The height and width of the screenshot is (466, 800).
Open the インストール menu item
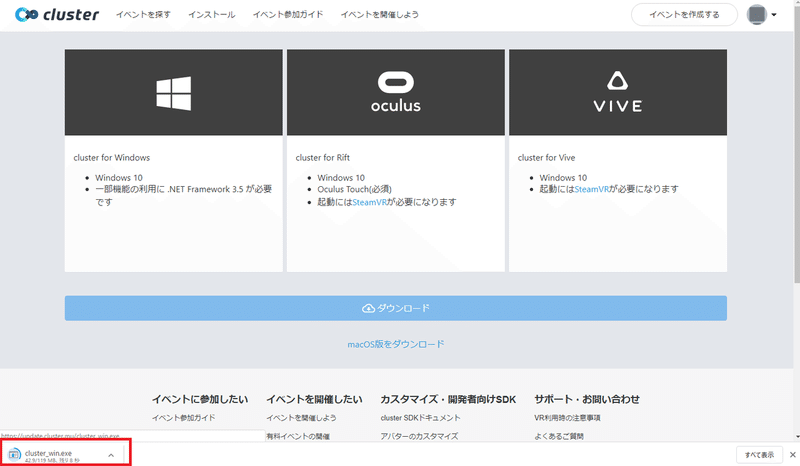pos(212,14)
